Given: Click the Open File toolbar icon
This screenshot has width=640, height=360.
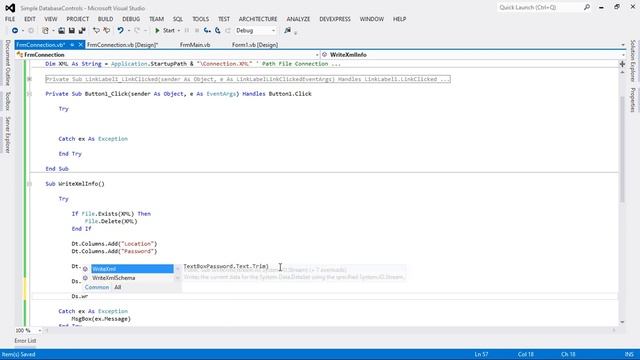Looking at the screenshot, I should tap(61, 31).
